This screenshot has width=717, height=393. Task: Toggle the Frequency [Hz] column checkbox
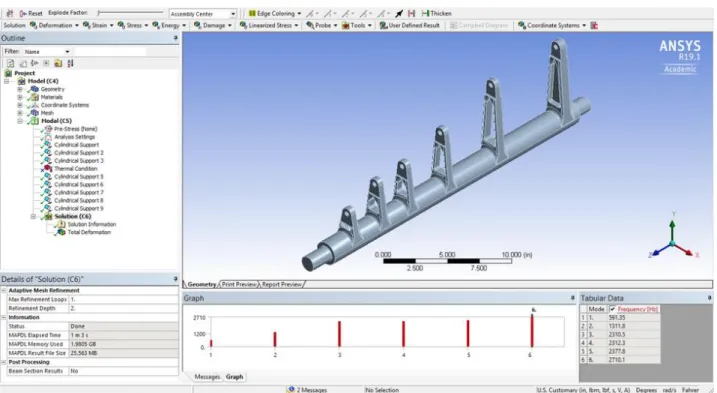(x=613, y=309)
